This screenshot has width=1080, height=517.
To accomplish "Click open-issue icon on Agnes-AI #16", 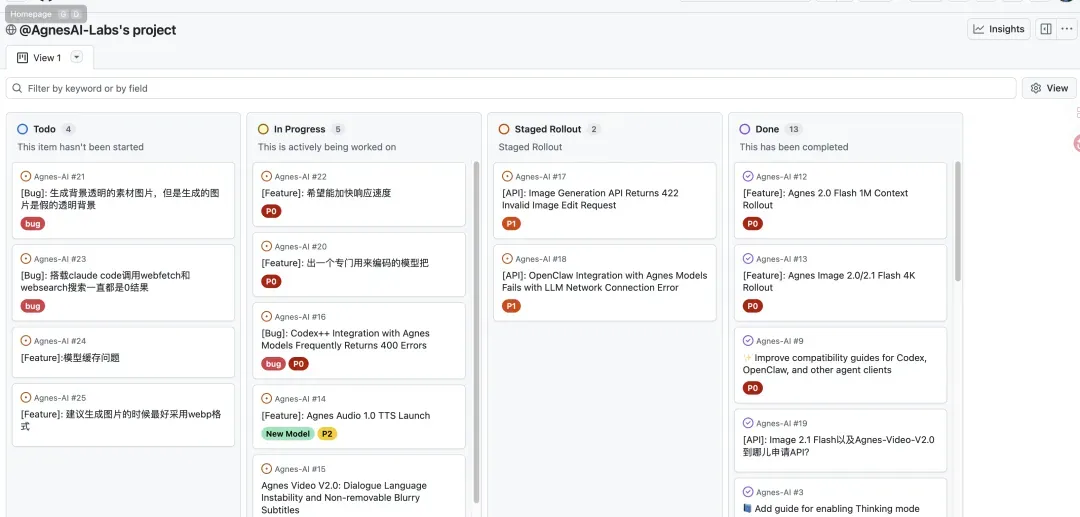I will [267, 316].
